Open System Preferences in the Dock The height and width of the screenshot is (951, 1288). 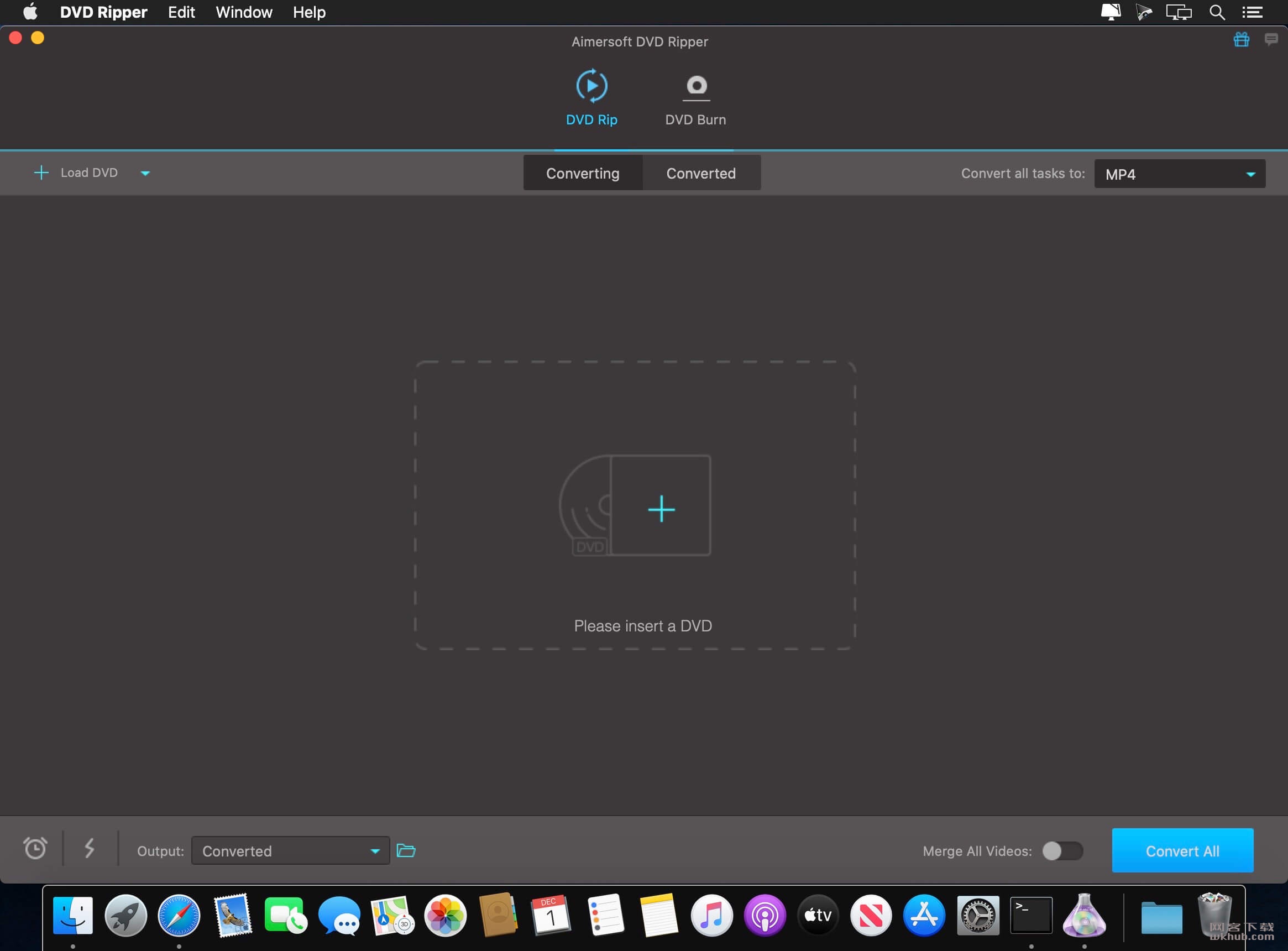(x=978, y=915)
